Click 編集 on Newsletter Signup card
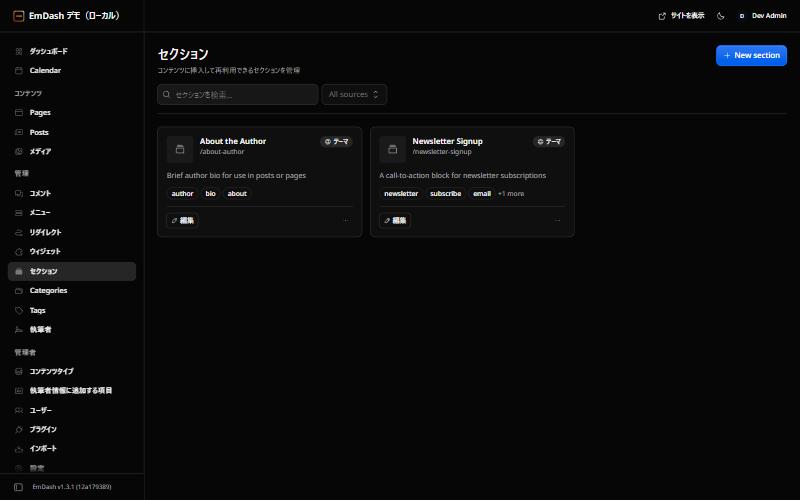Image resolution: width=800 pixels, height=500 pixels. point(395,220)
